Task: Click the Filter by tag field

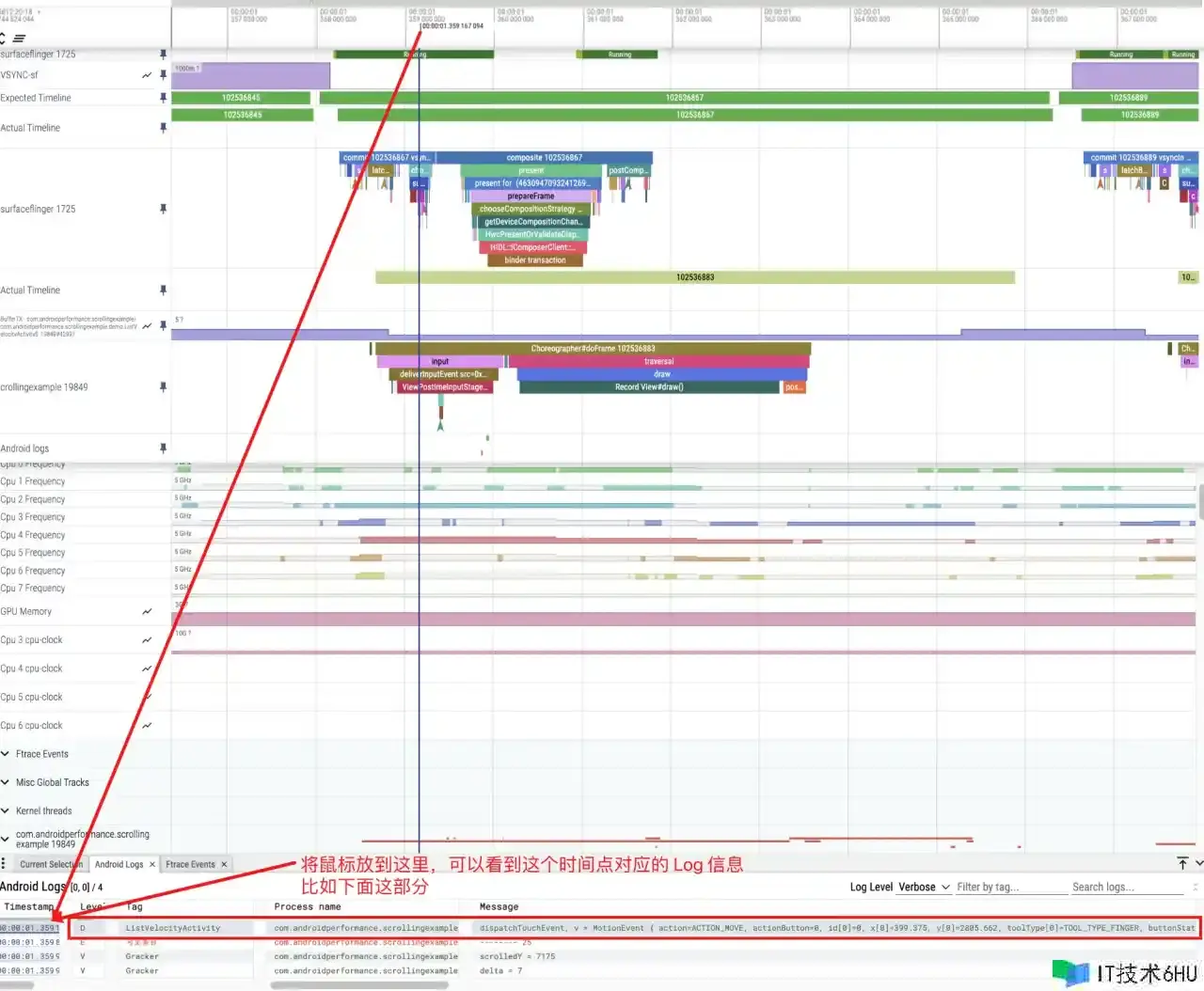Action: [x=1007, y=888]
